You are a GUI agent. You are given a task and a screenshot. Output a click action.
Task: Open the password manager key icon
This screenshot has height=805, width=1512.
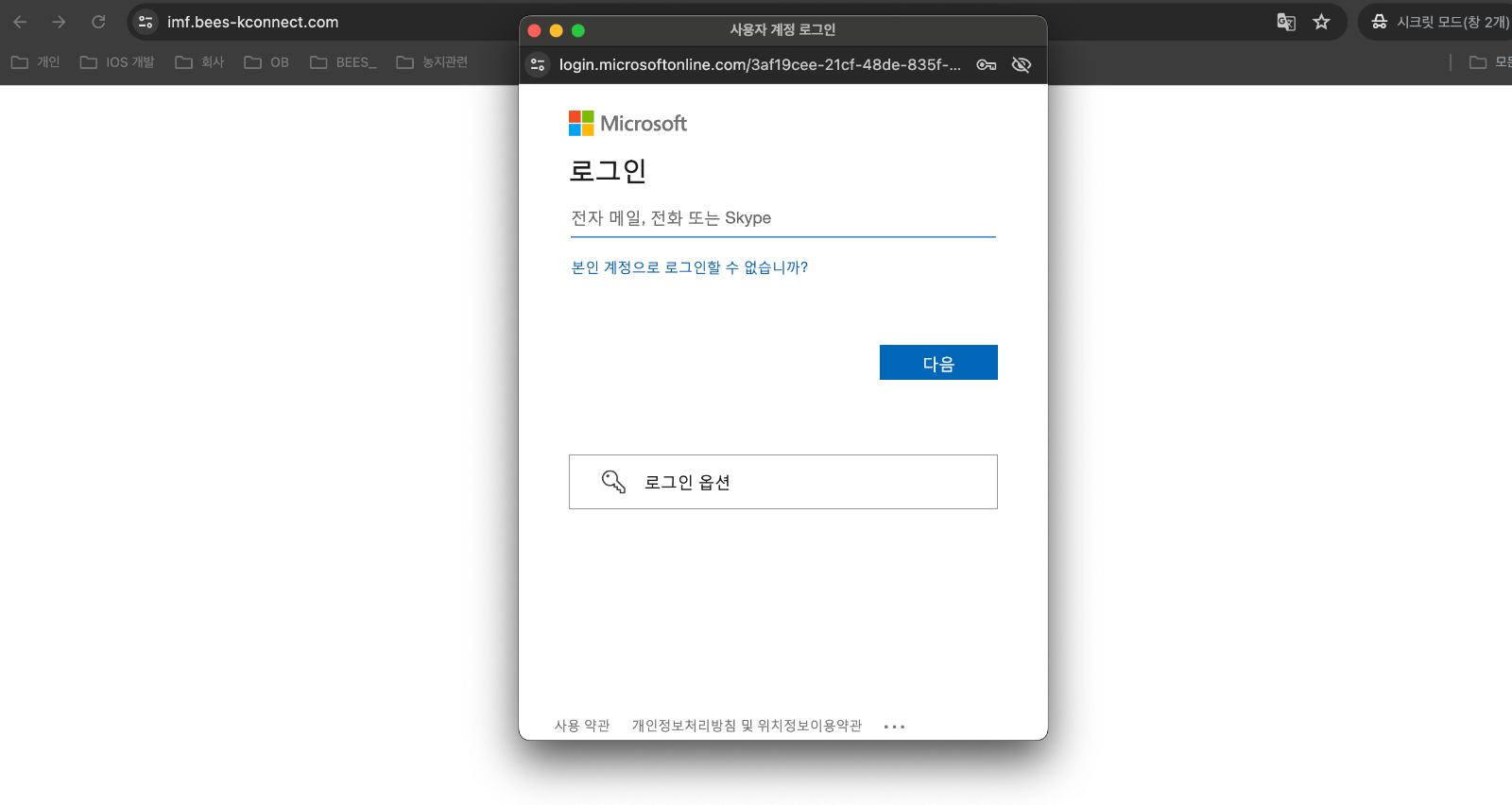click(987, 64)
